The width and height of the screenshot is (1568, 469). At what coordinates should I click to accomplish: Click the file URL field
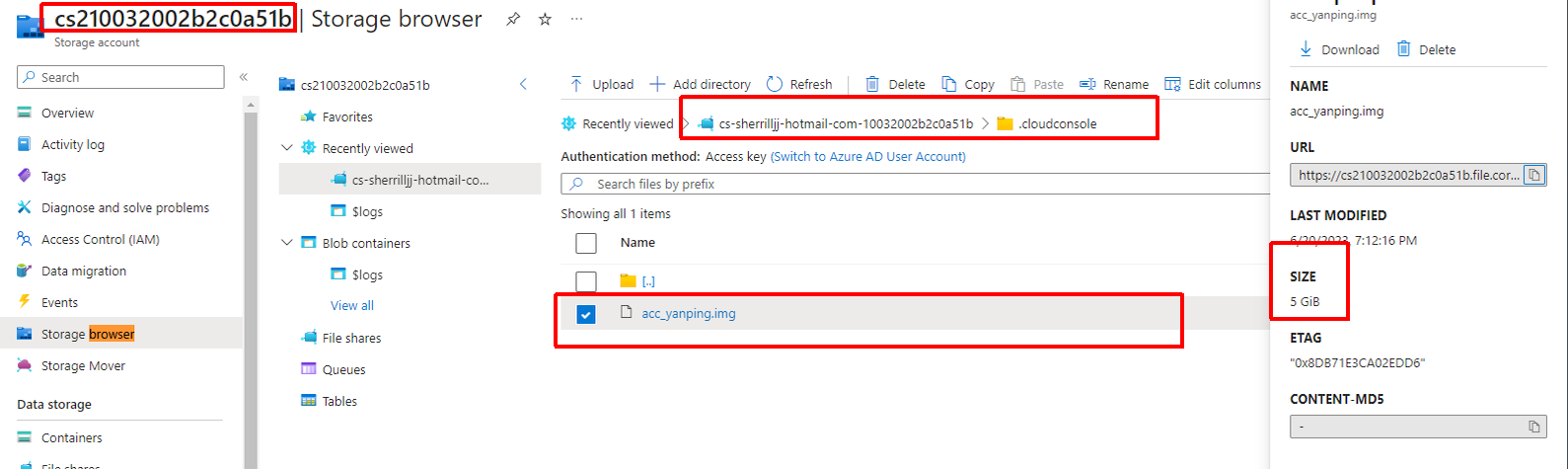click(1406, 175)
